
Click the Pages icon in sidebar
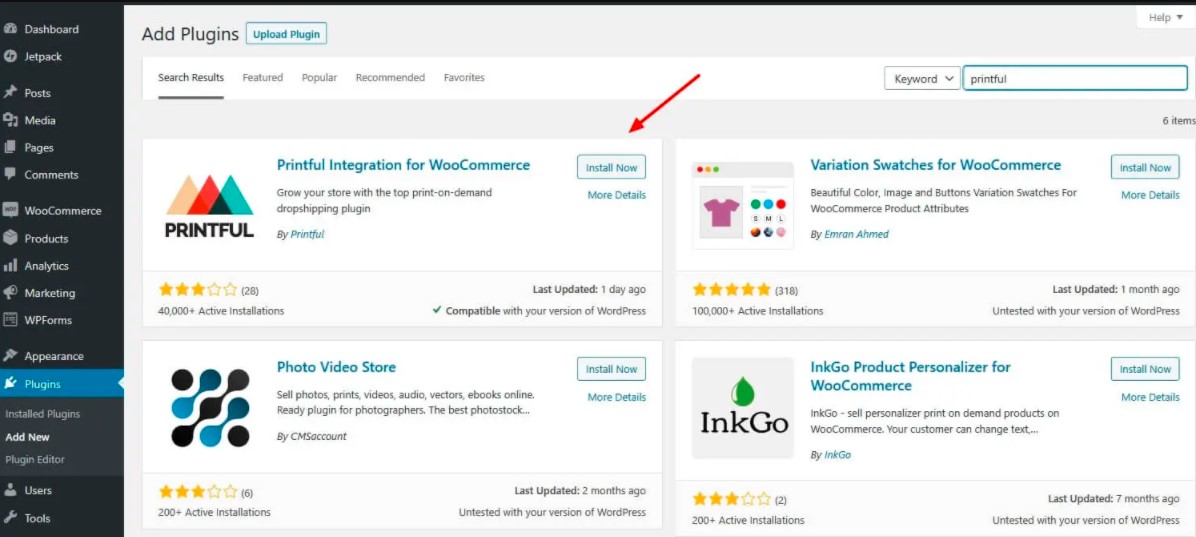coord(10,147)
